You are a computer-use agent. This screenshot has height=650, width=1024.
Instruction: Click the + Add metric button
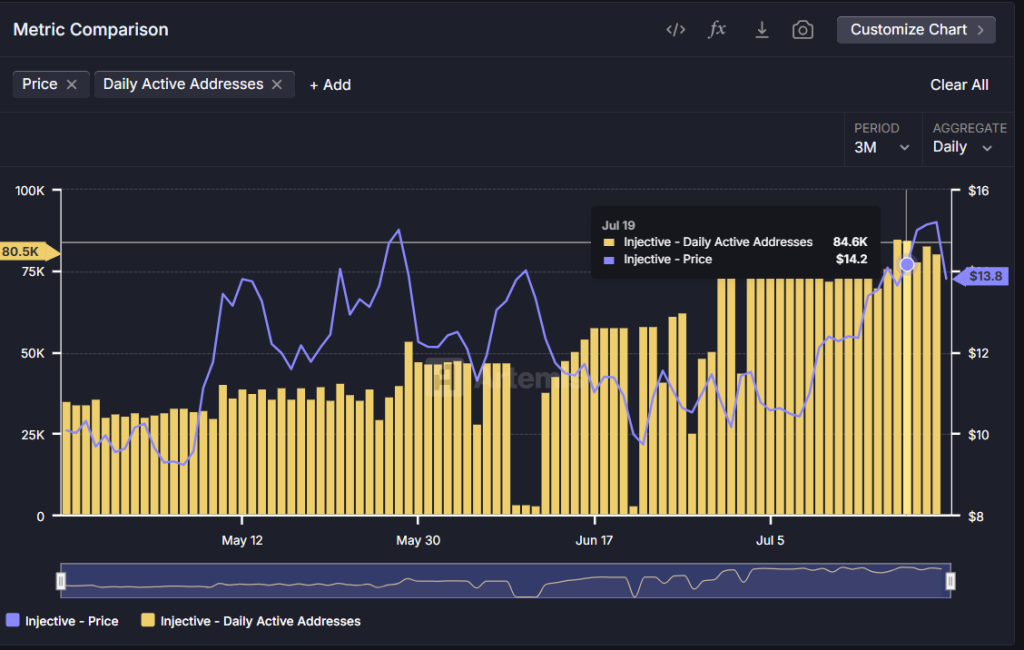[330, 85]
